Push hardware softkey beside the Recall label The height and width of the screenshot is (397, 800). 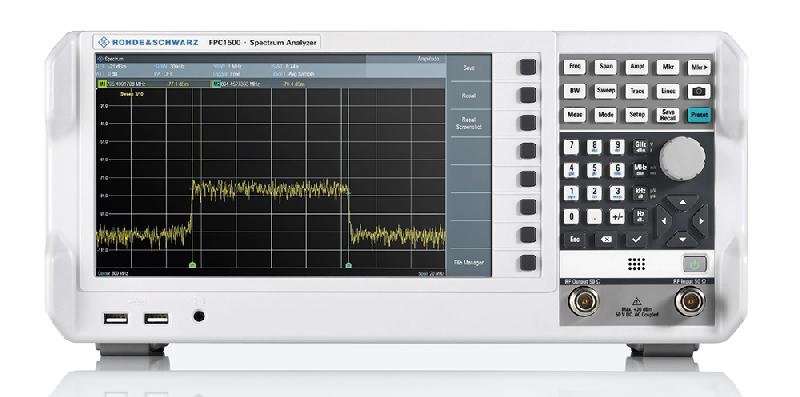click(x=528, y=95)
